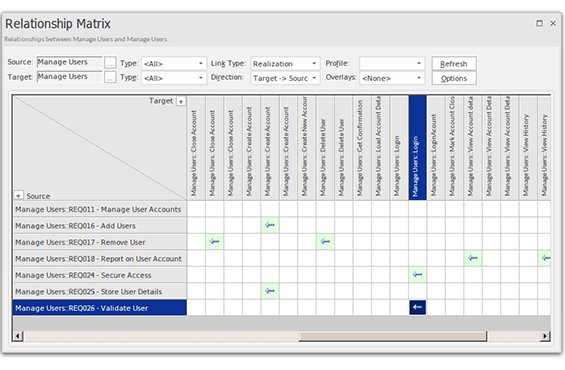Image resolution: width=565 pixels, height=370 pixels.
Task: Click the horizontal scrollbar right arrow
Action: [545, 336]
